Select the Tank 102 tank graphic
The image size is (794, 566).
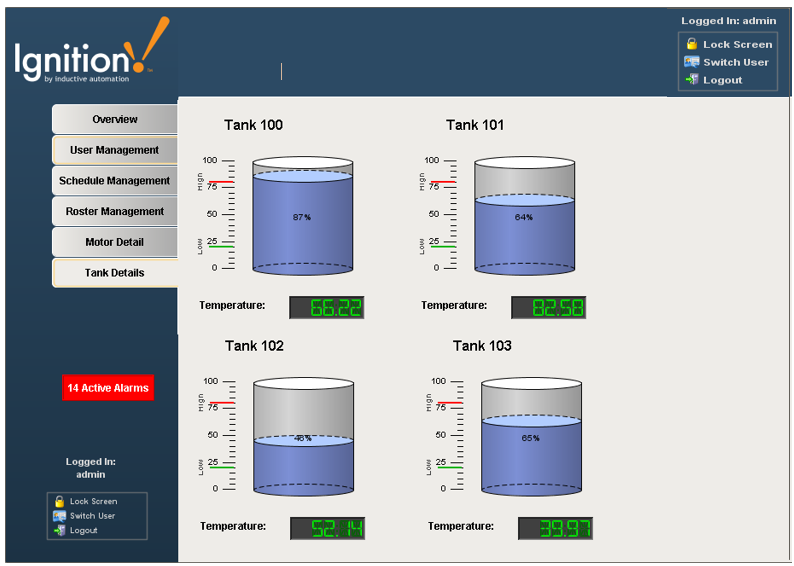coord(303,437)
